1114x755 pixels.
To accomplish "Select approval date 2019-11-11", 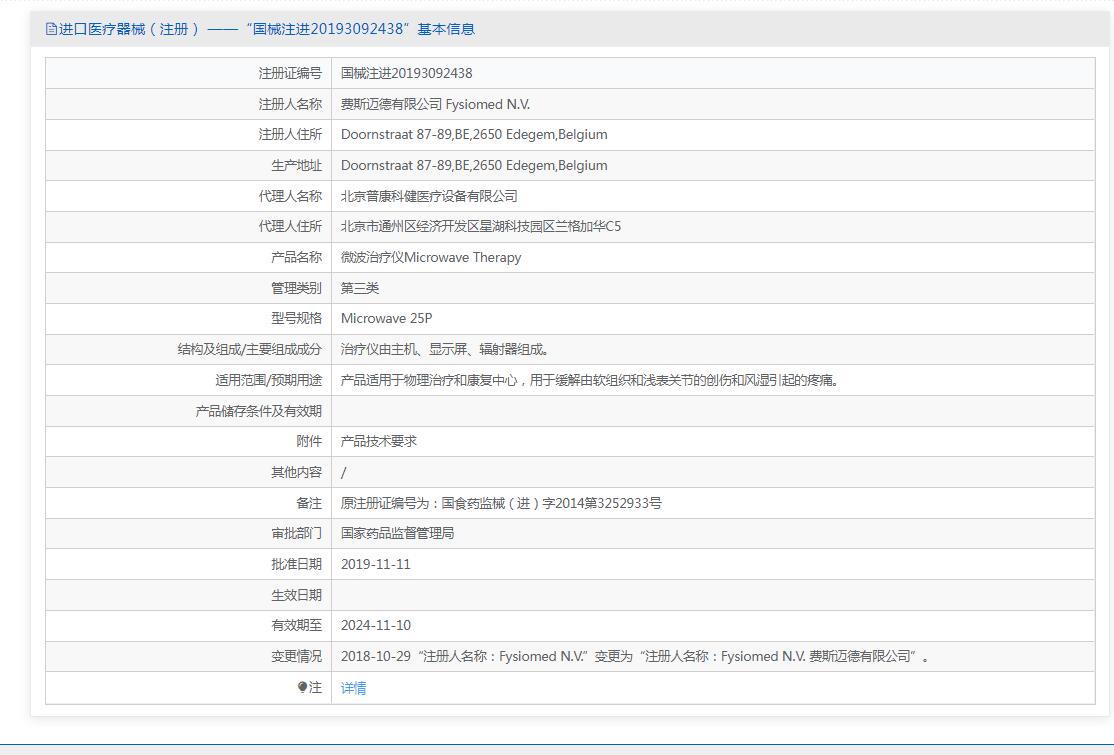I will click(x=376, y=564).
